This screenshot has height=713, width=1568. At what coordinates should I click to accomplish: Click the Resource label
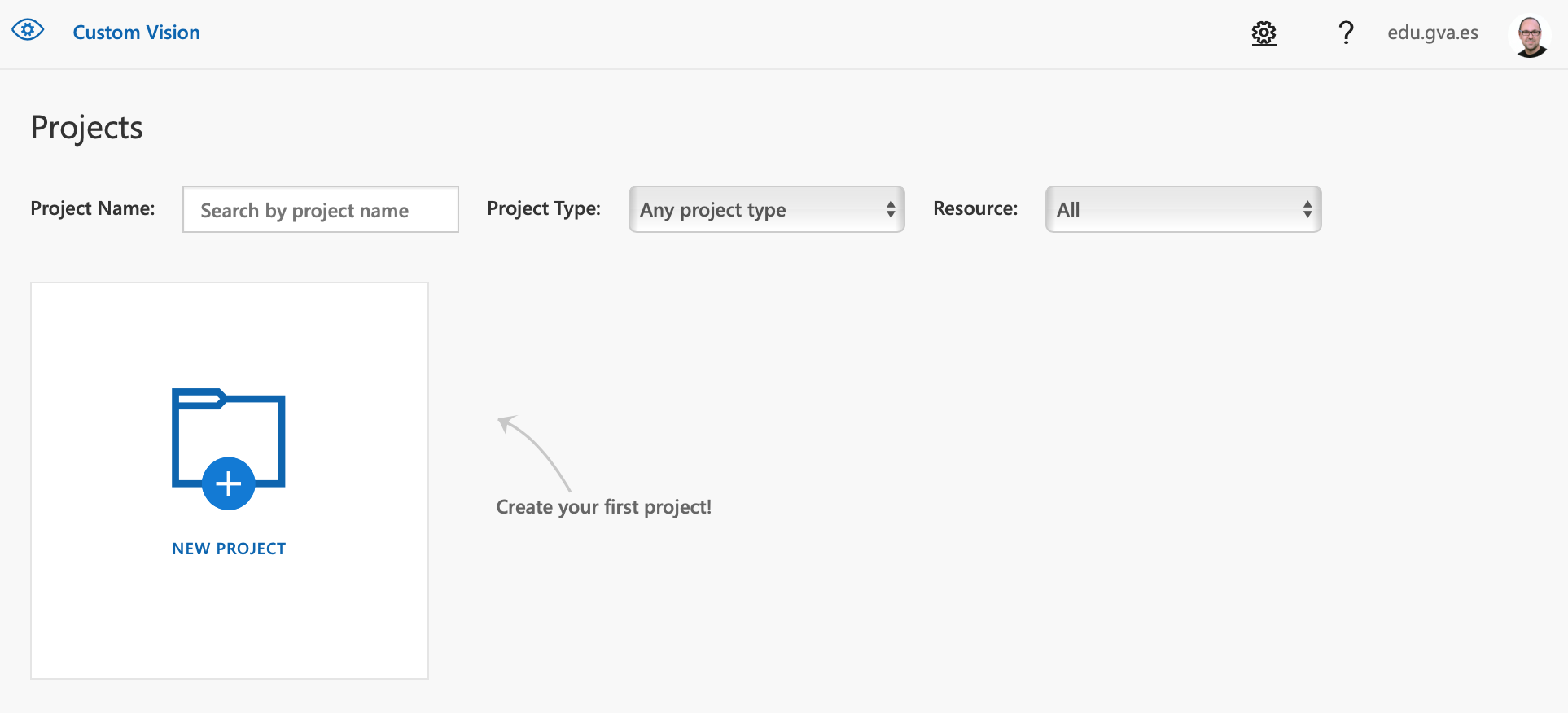tap(975, 208)
